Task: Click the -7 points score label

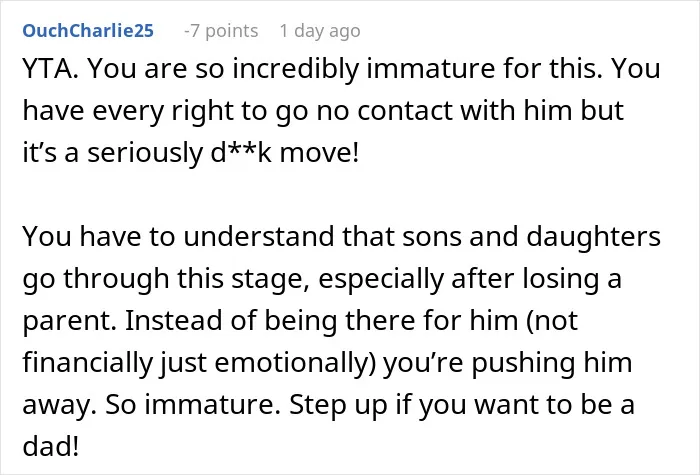Action: [221, 31]
